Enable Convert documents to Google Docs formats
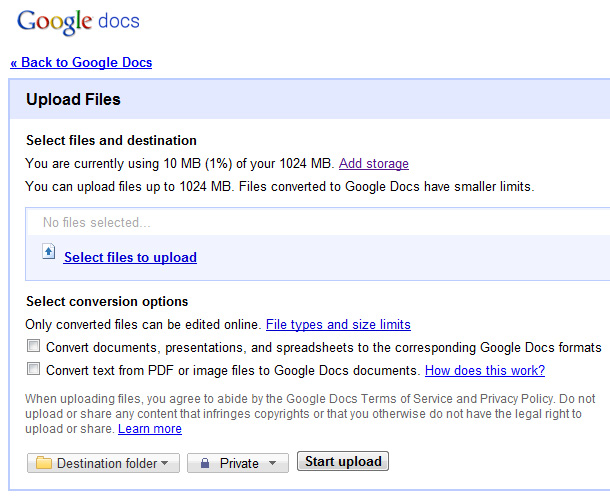 click(33, 345)
